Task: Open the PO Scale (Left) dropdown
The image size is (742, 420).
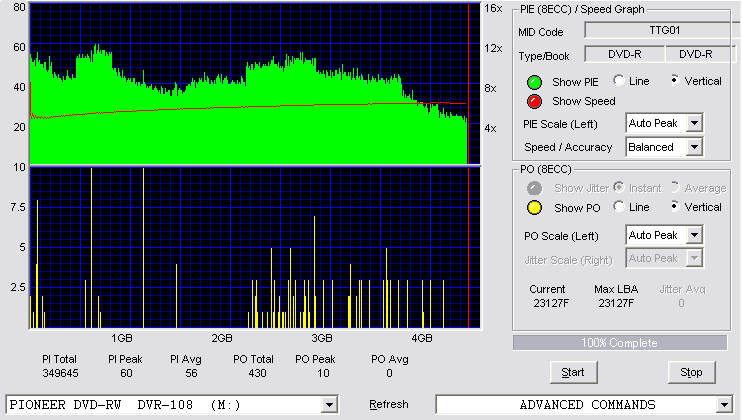Action: coord(694,235)
